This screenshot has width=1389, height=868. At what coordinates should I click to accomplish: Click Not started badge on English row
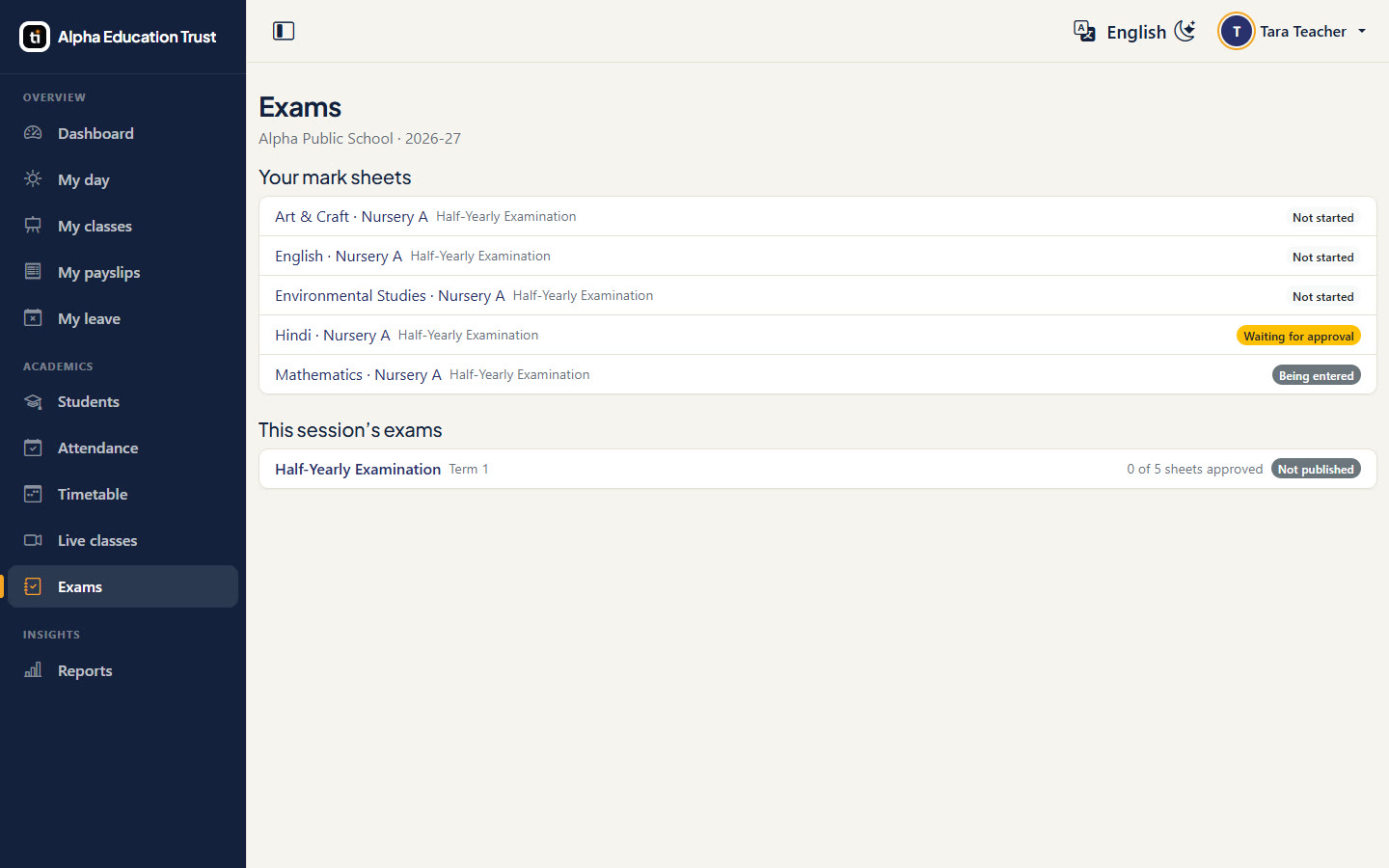pos(1322,257)
